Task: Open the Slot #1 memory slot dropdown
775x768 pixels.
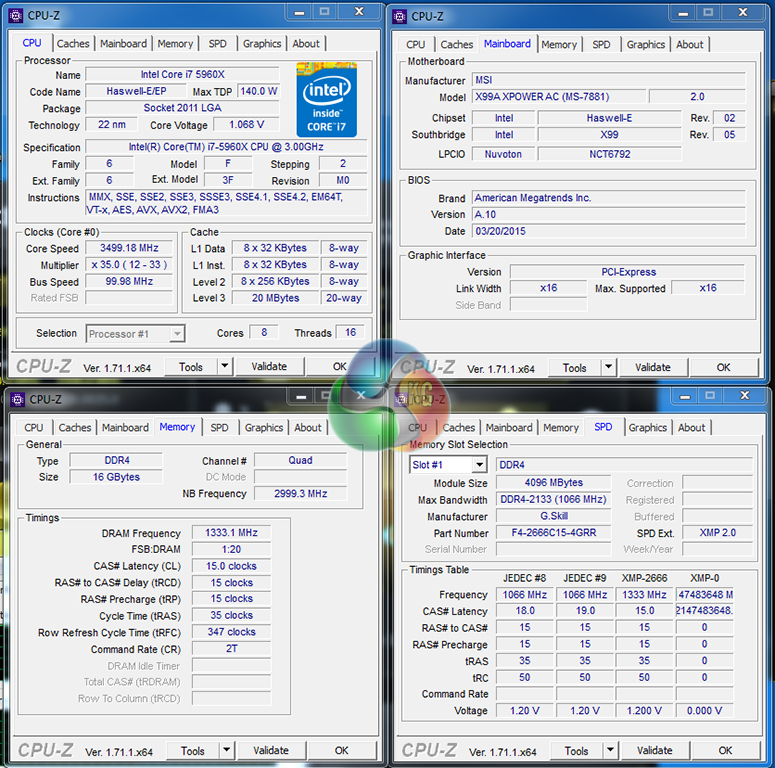Action: point(479,465)
